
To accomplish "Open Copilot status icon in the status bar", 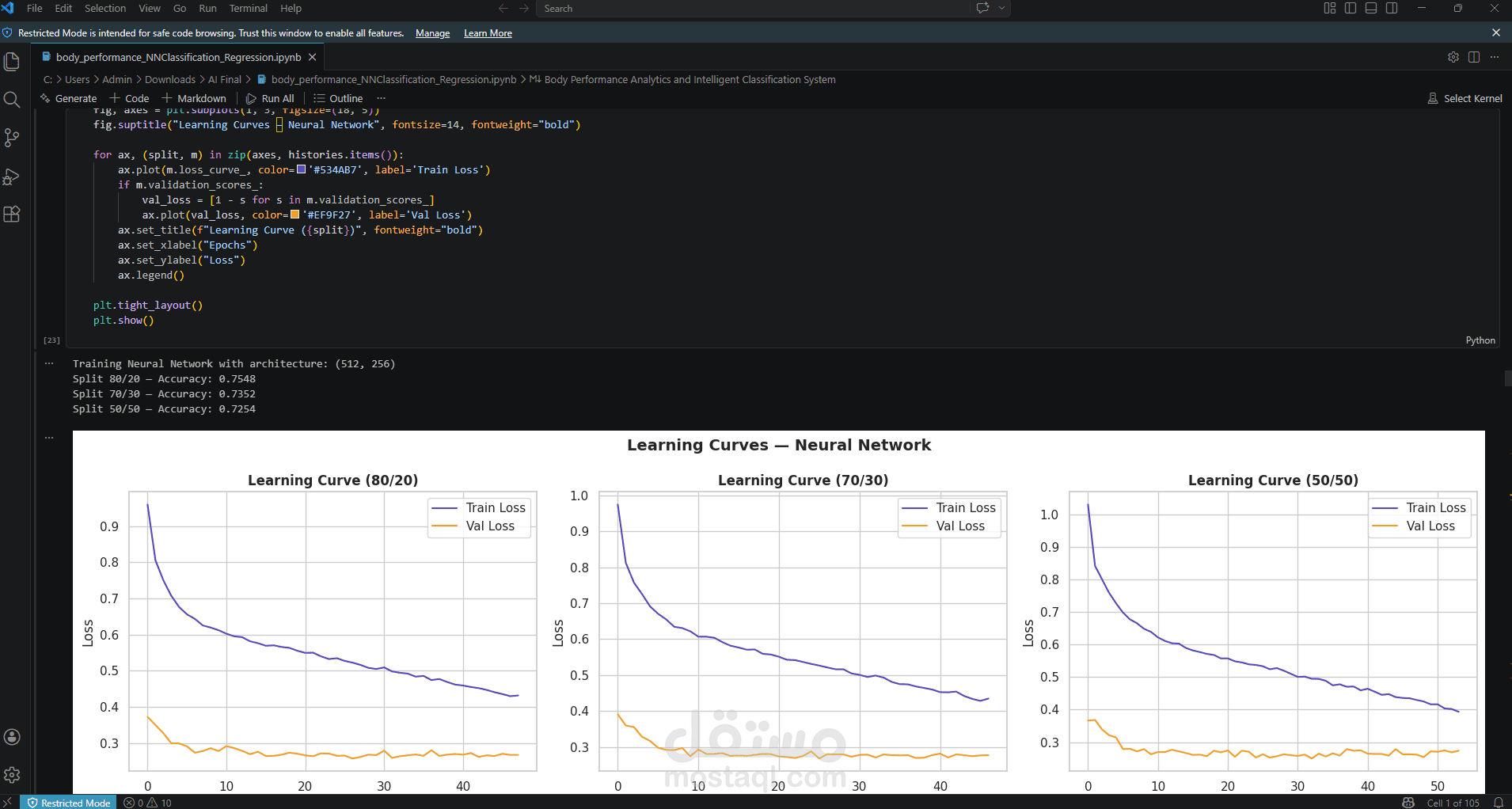I will pyautogui.click(x=1408, y=803).
